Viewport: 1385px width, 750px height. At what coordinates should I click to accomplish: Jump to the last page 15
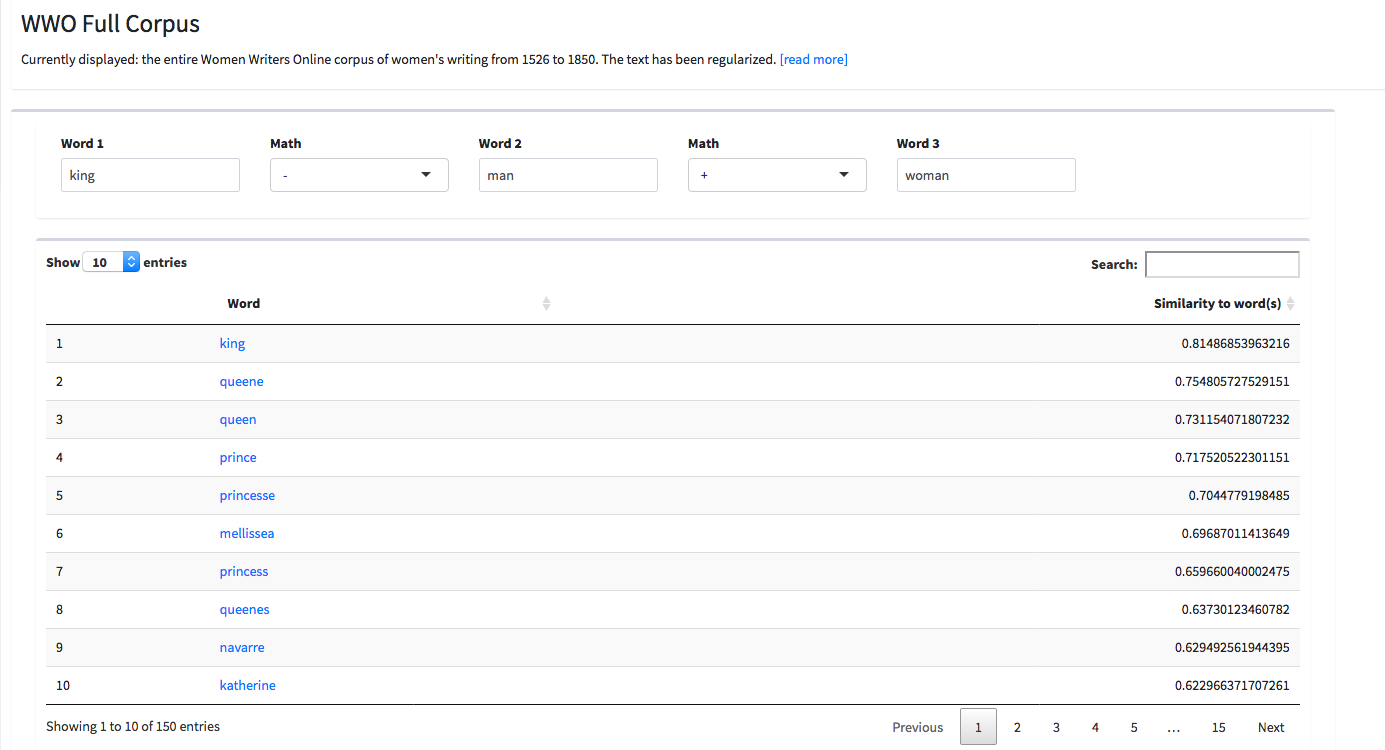pyautogui.click(x=1218, y=727)
